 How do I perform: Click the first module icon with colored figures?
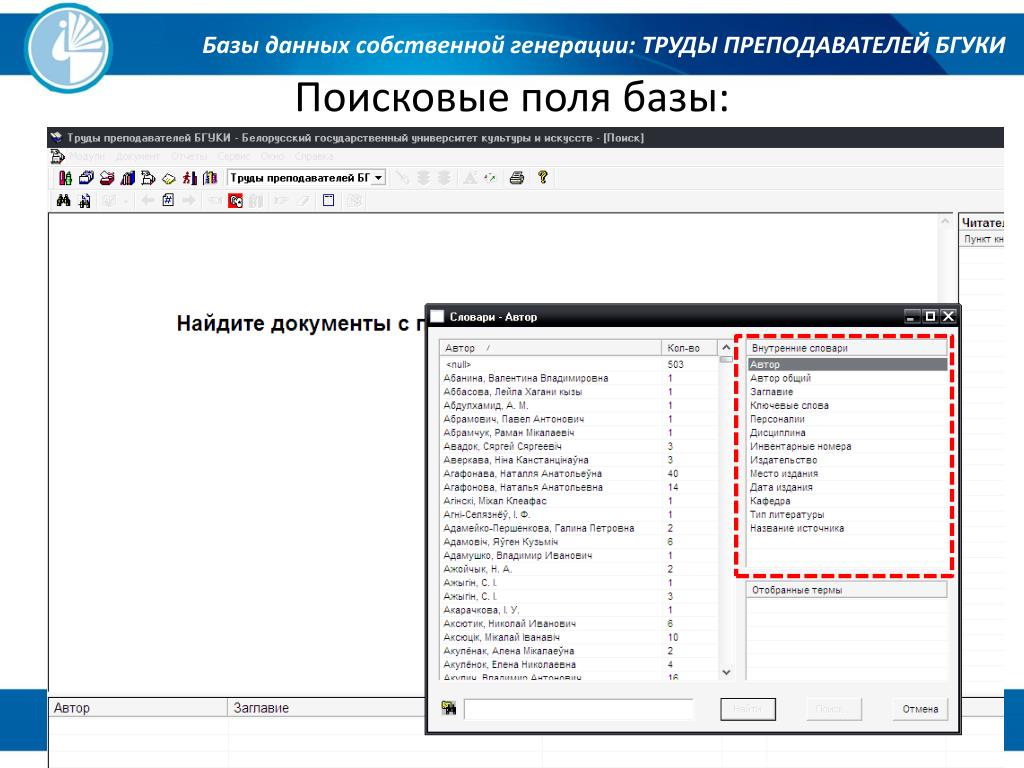(x=65, y=178)
